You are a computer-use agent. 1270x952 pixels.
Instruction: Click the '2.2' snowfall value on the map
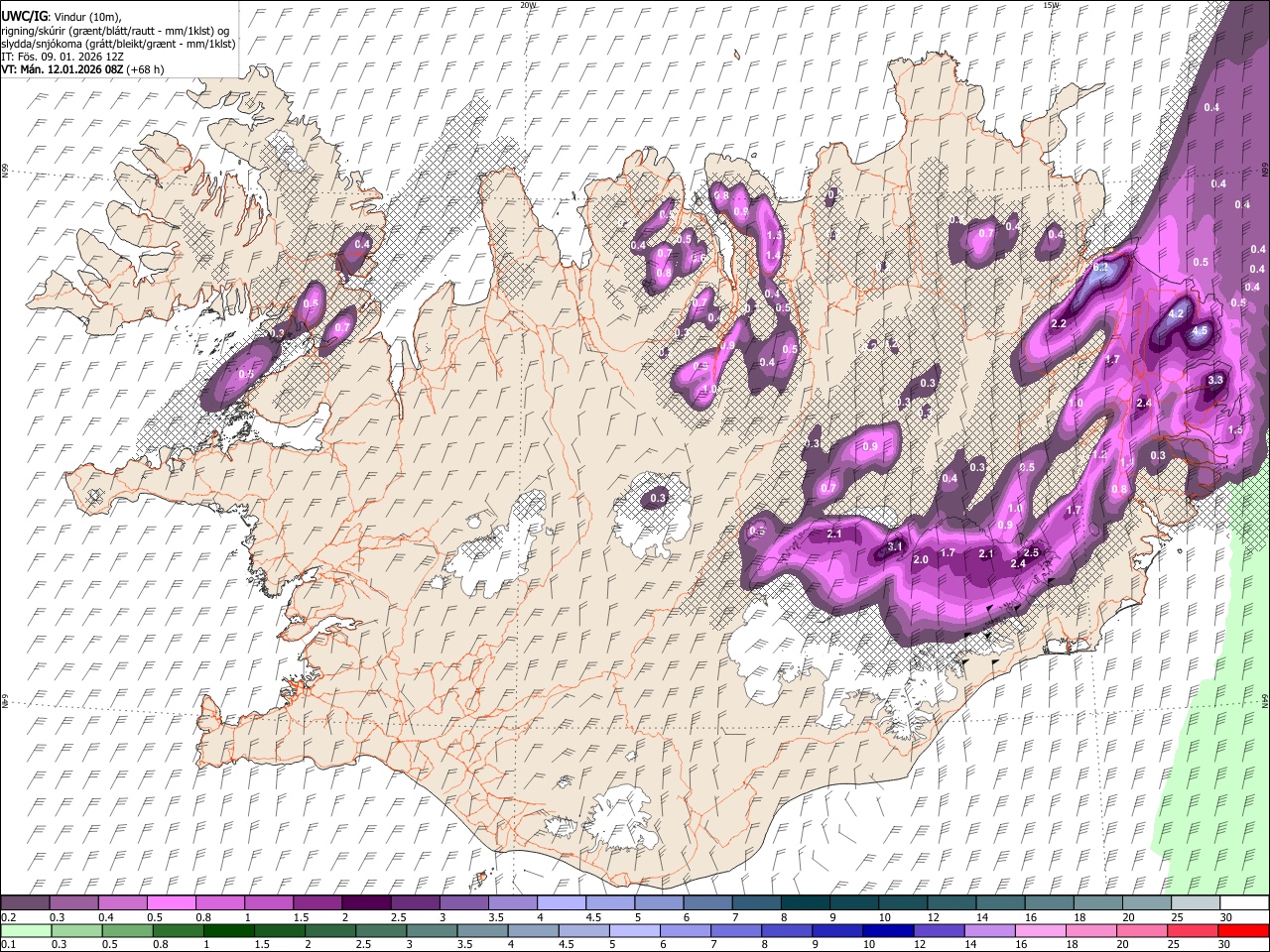click(1059, 324)
